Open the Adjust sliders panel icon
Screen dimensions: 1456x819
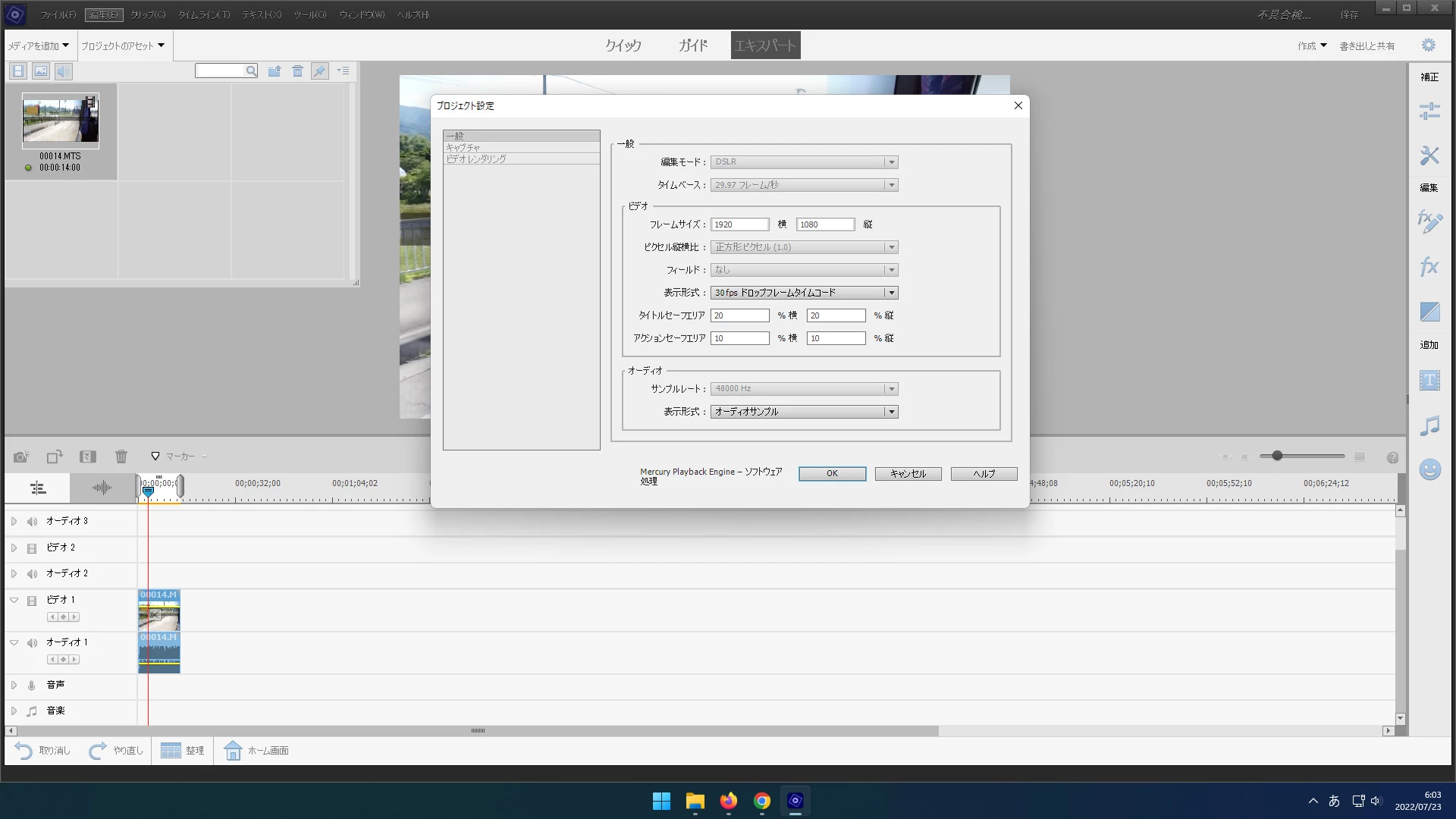1429,111
